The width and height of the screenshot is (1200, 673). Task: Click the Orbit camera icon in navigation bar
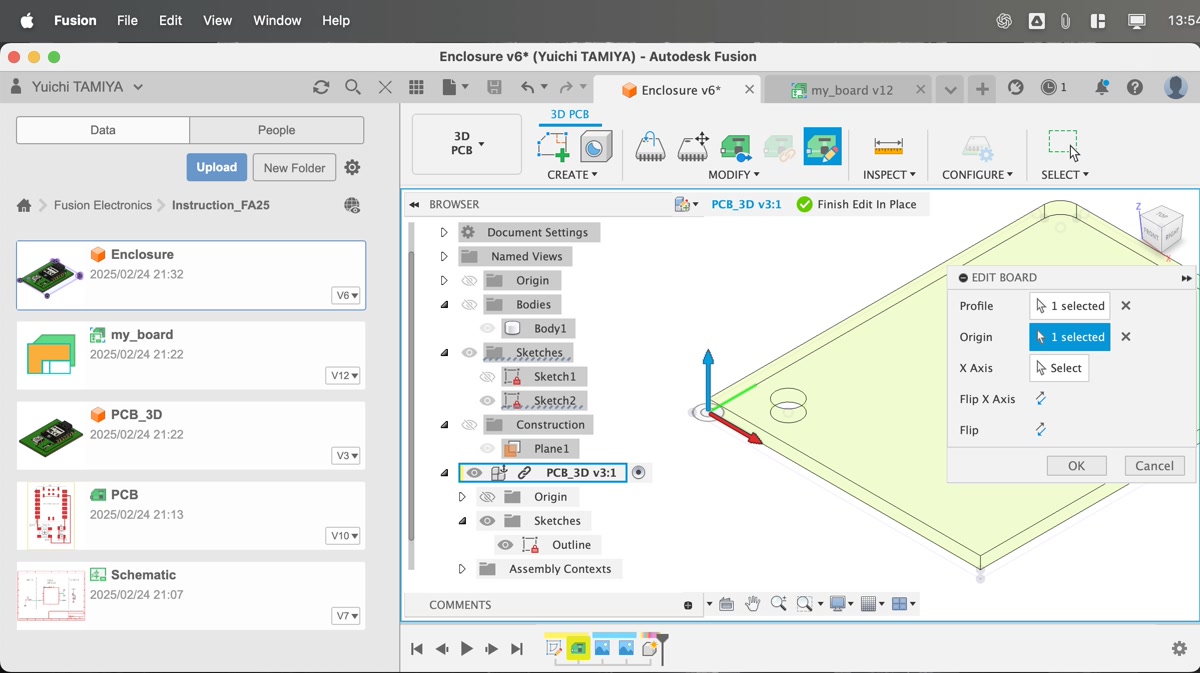click(726, 604)
